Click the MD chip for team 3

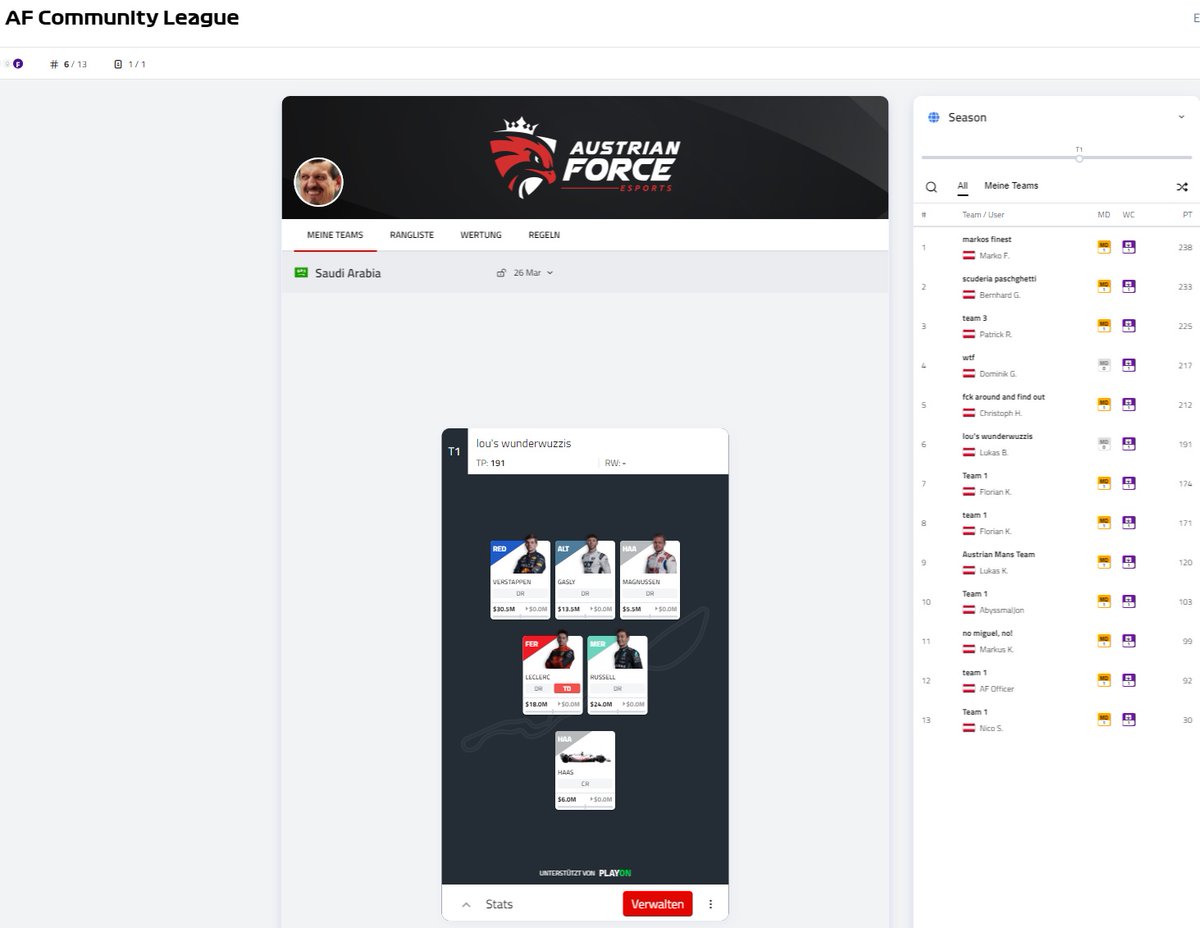tap(1104, 325)
